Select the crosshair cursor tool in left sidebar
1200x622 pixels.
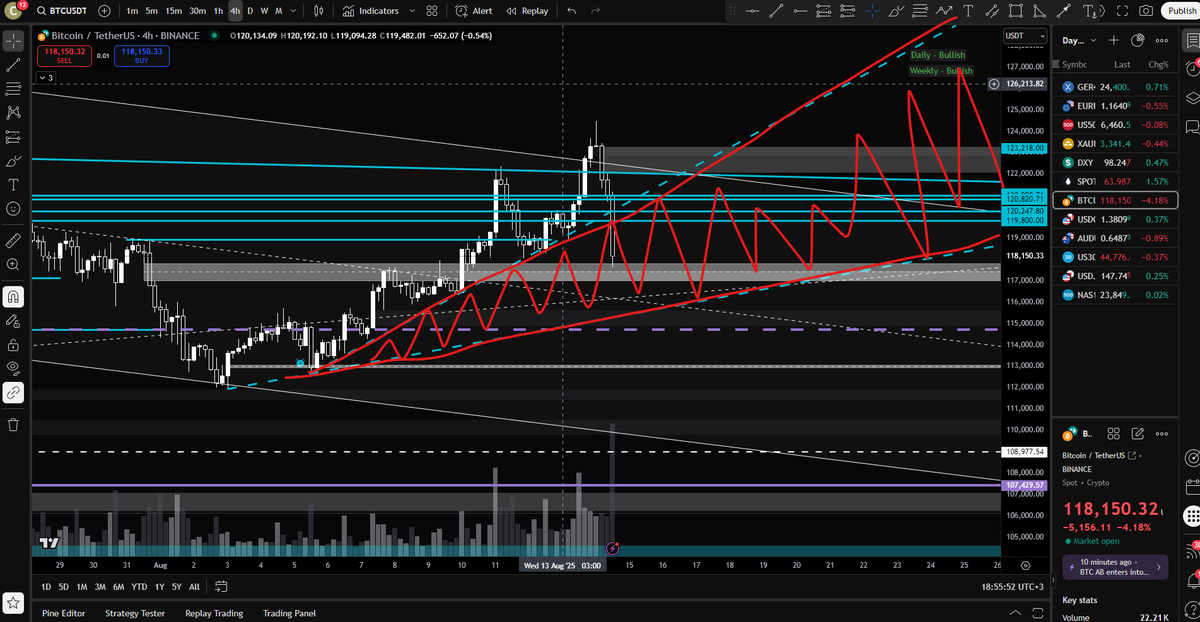(x=13, y=41)
